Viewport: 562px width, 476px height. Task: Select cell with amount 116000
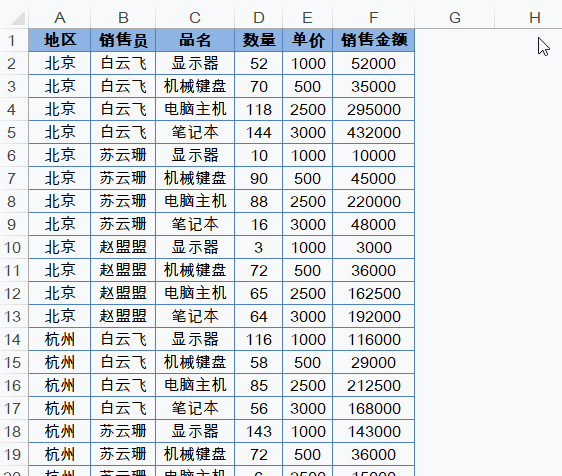click(373, 339)
